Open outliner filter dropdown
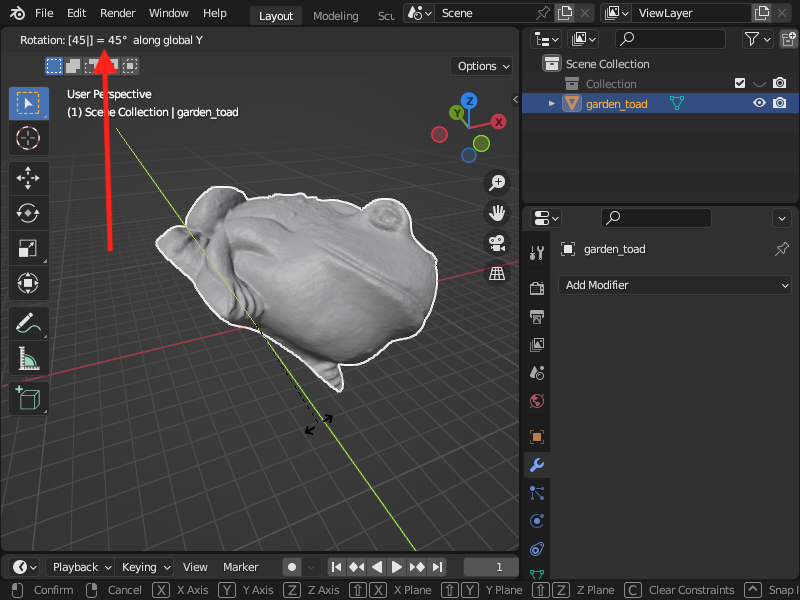This screenshot has height=600, width=800. point(758,39)
